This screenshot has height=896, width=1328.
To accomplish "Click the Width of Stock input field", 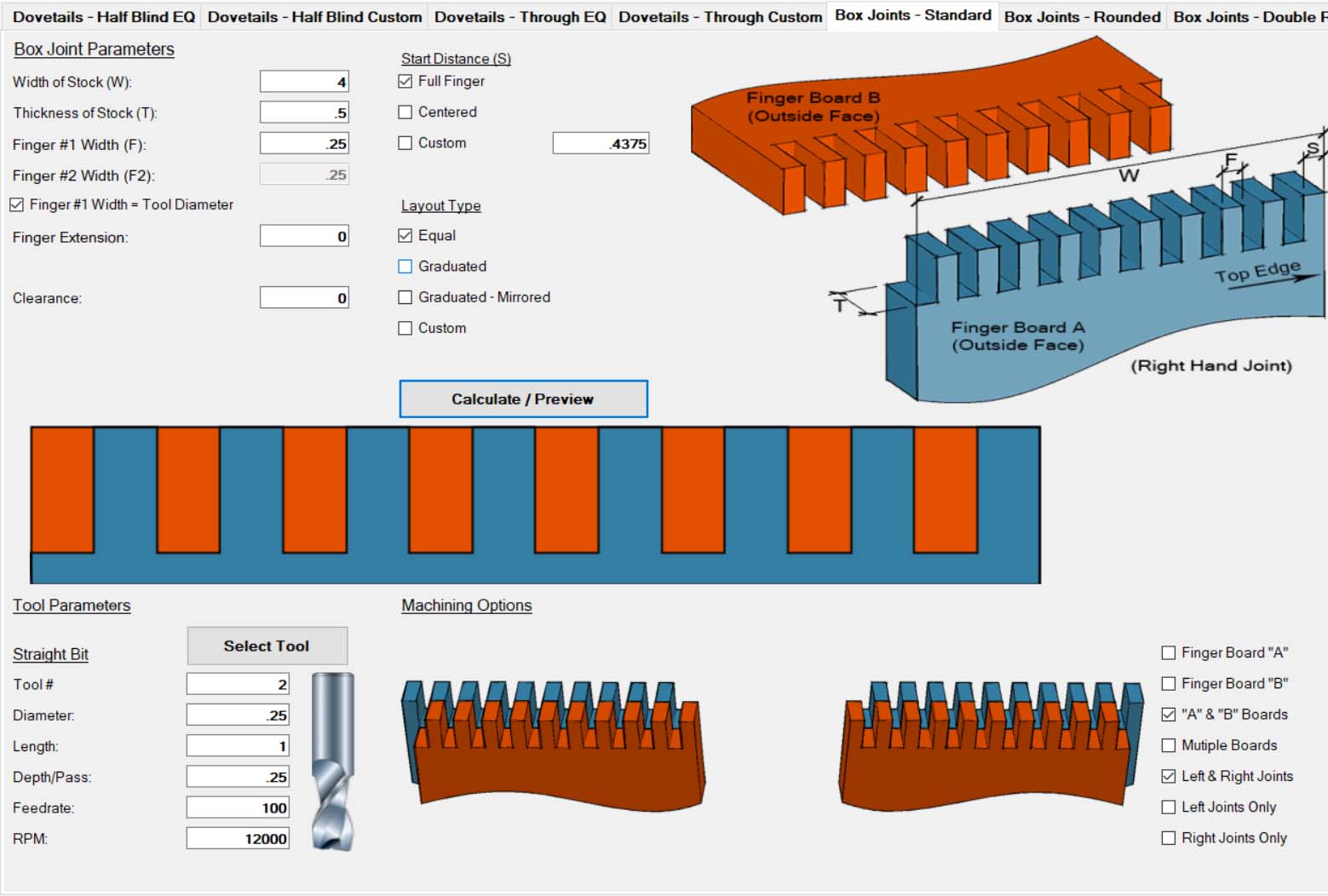I will coord(304,82).
